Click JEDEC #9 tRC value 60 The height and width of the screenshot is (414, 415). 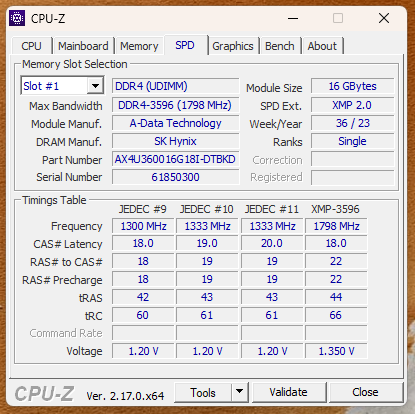point(143,315)
